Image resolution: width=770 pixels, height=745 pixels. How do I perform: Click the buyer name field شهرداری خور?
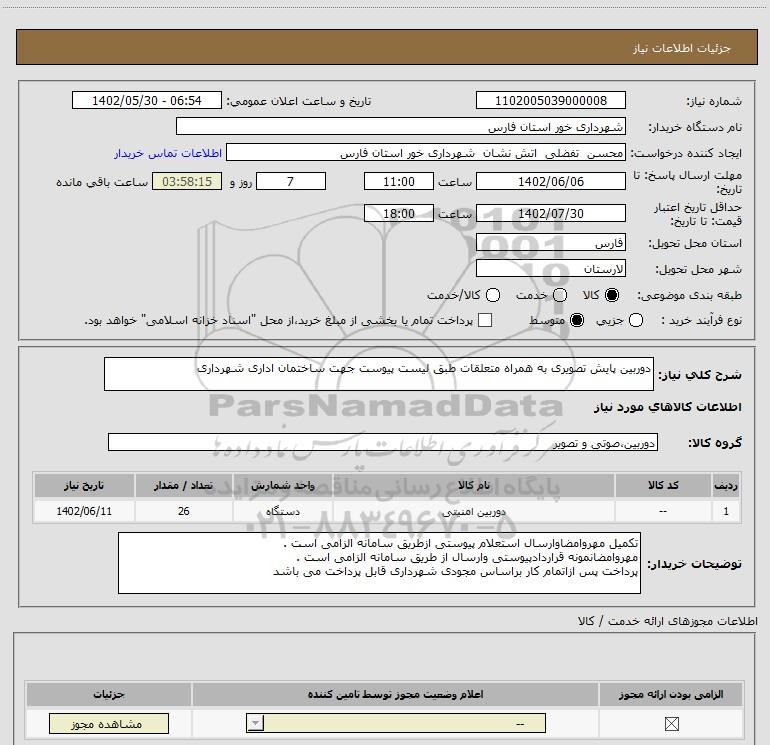[x=401, y=127]
